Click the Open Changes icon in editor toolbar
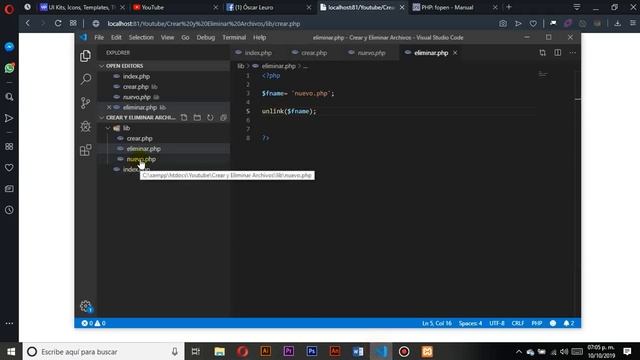Screen dimensions: 640x360 [542, 53]
